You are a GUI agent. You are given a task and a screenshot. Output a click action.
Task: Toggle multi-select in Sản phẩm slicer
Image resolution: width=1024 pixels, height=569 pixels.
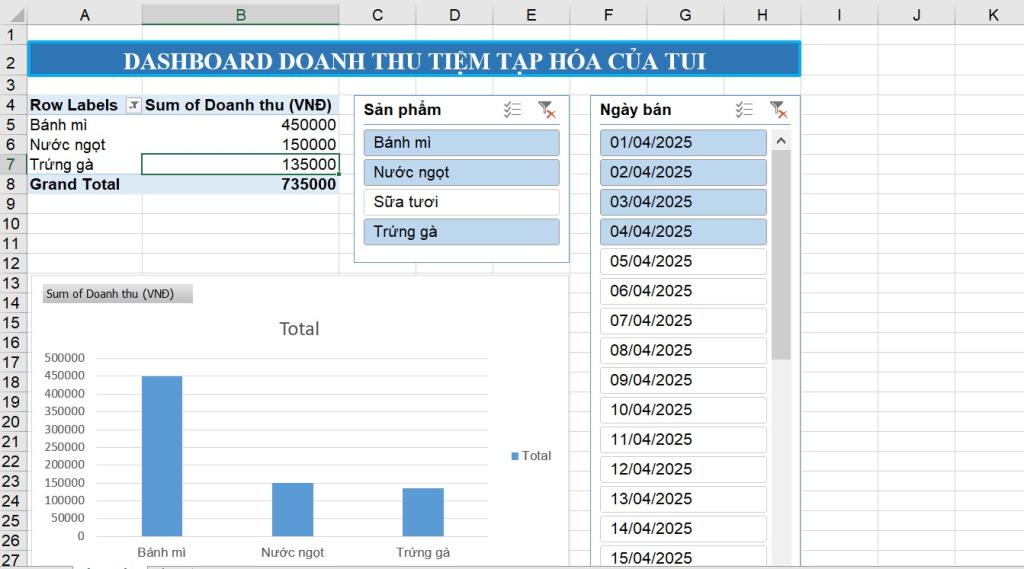[513, 110]
